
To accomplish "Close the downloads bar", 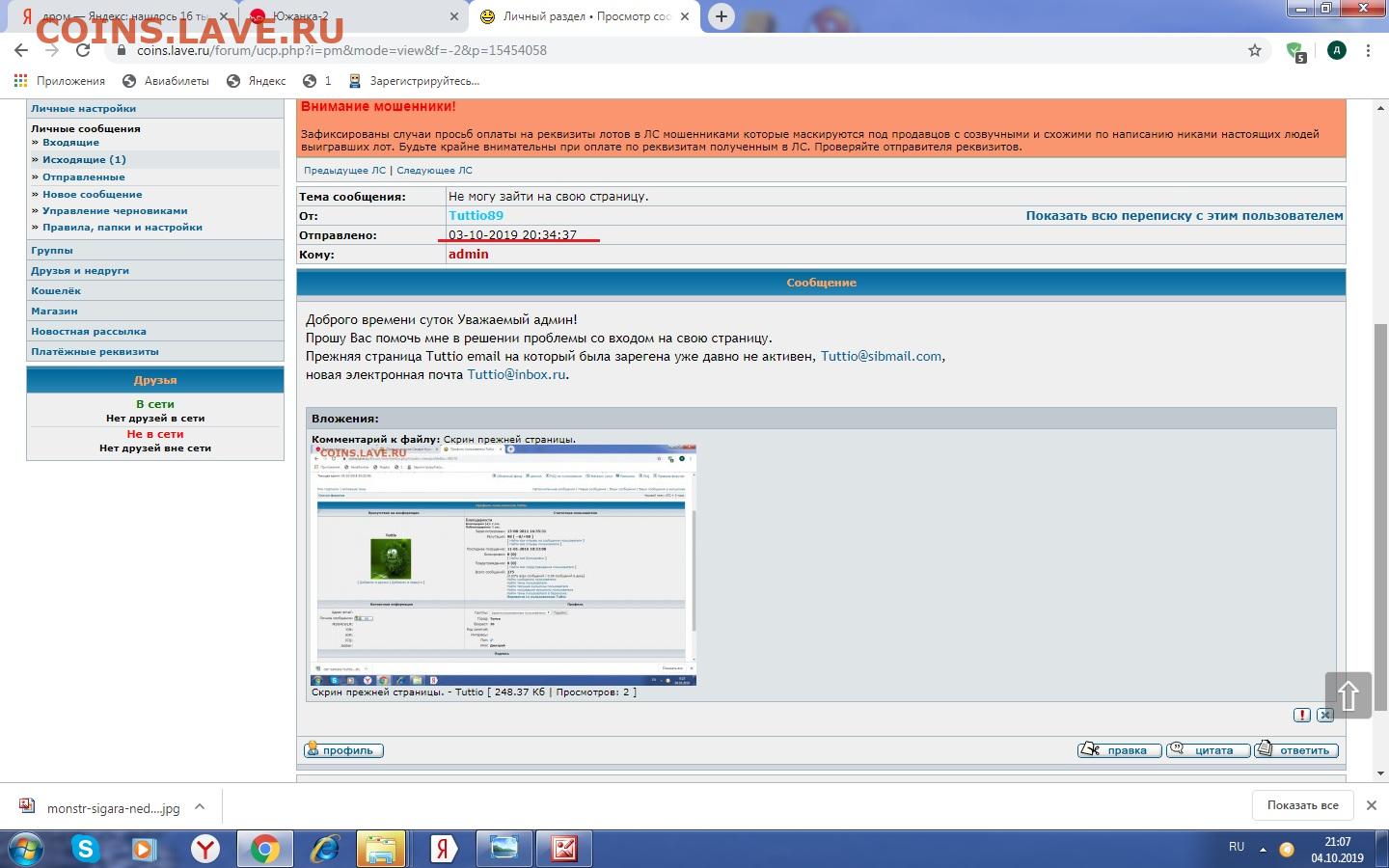I will [x=1371, y=805].
